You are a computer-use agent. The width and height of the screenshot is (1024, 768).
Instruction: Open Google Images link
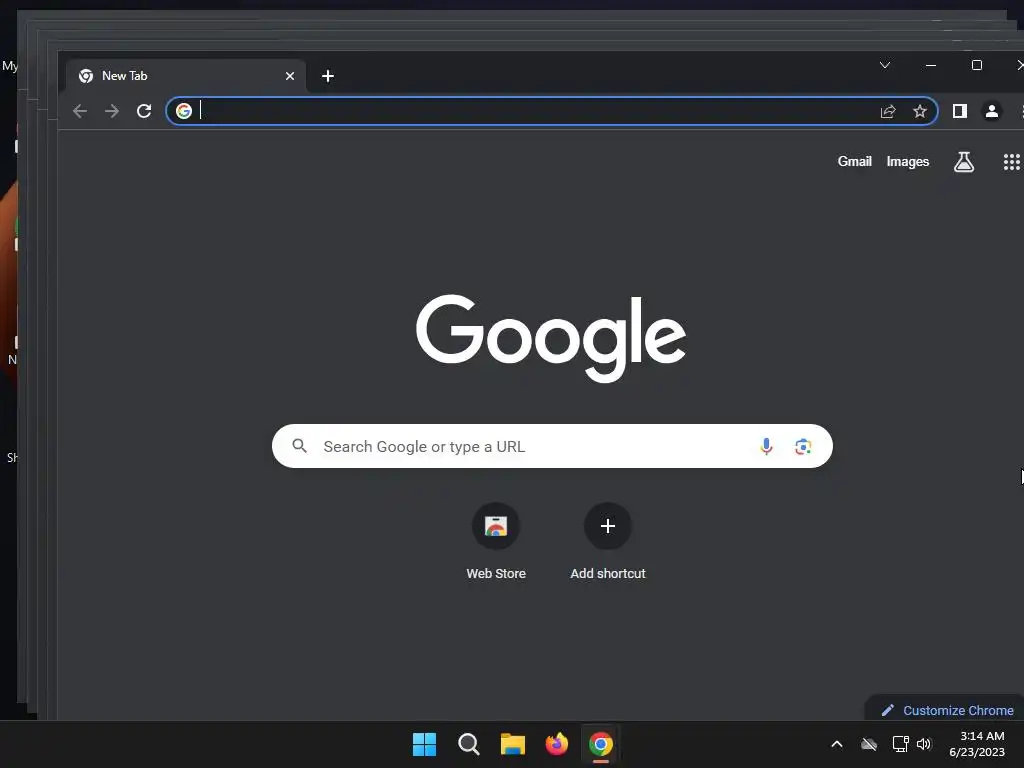(907, 161)
